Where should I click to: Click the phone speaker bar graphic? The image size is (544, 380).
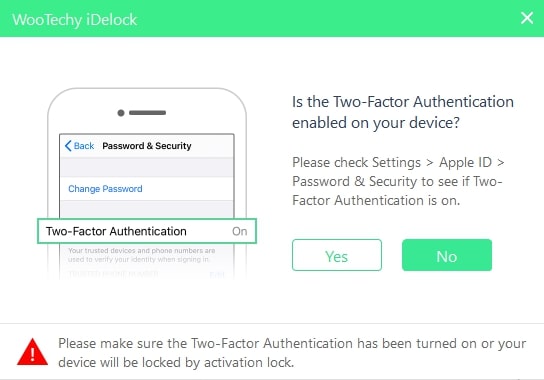pyautogui.click(x=147, y=112)
